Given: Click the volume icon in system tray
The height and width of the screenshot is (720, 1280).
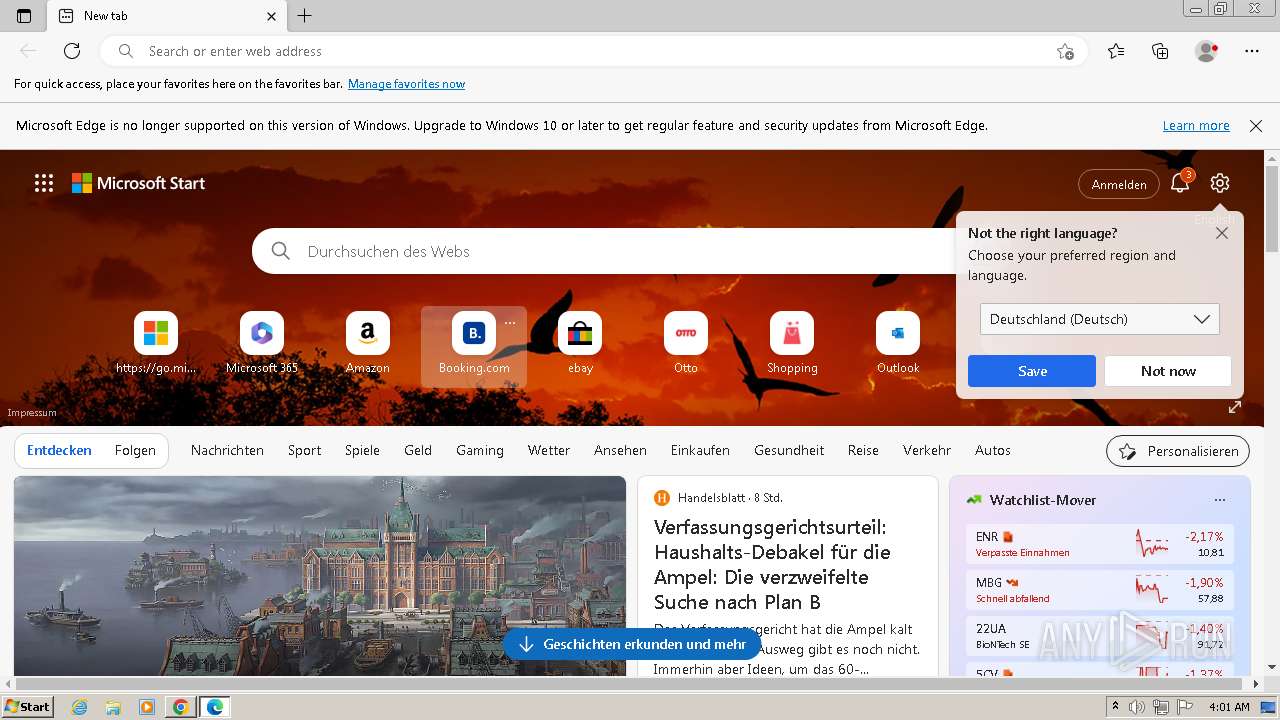Looking at the screenshot, I should coord(1138,707).
